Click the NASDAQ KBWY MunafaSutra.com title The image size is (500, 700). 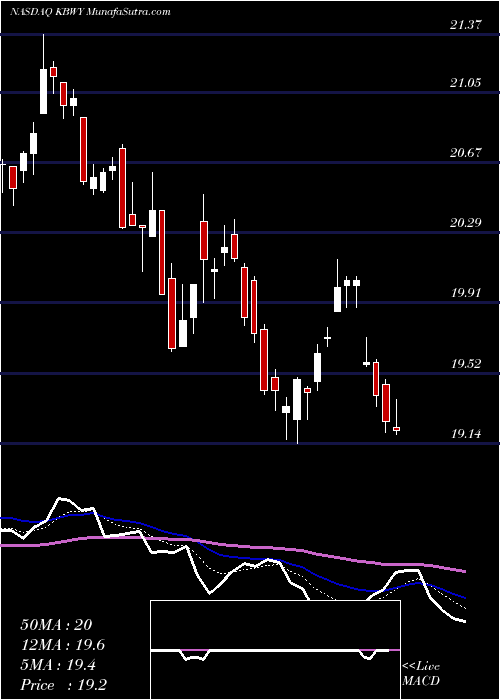click(90, 12)
